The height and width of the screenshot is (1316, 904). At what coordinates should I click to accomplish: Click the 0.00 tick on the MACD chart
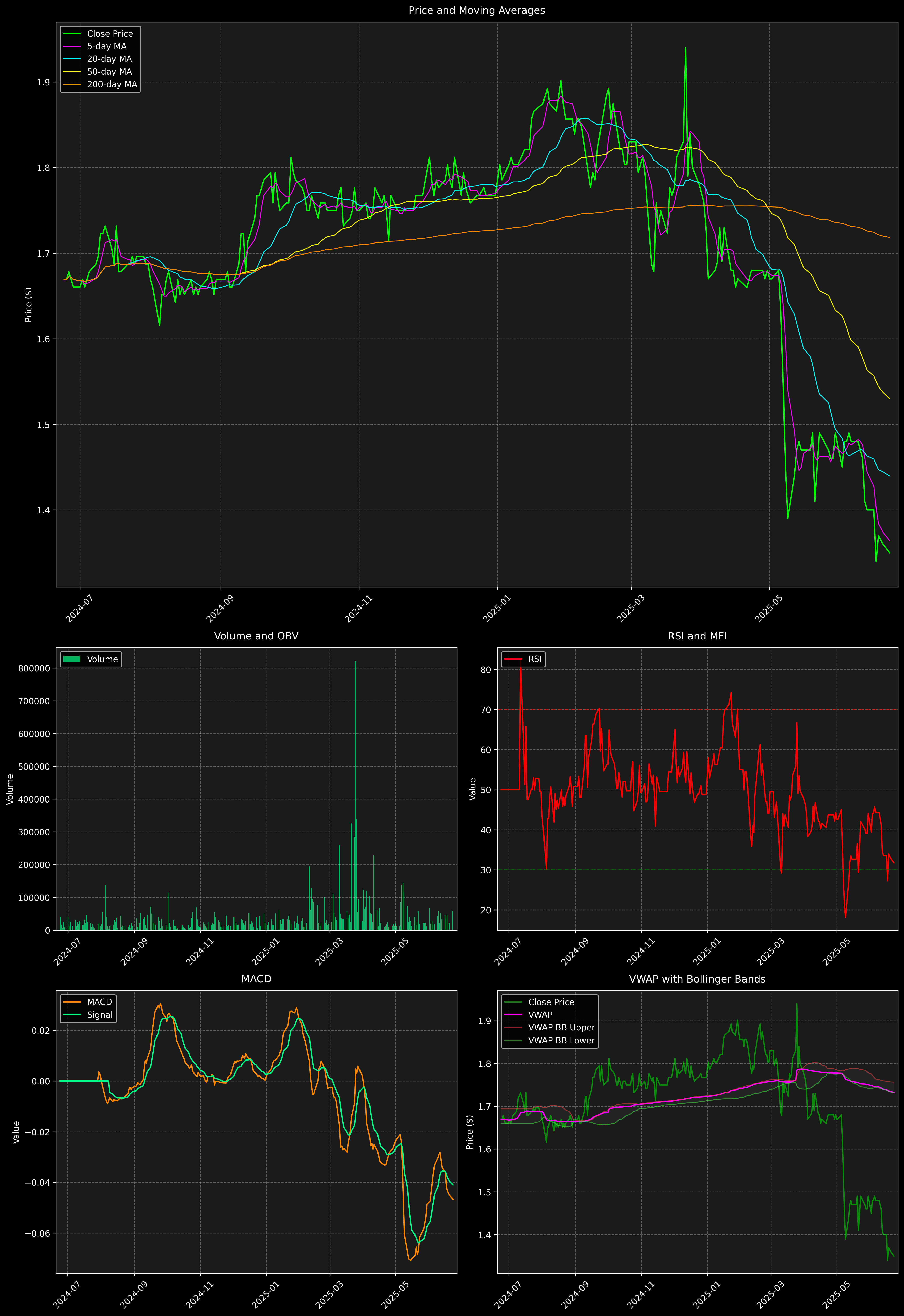41,1081
